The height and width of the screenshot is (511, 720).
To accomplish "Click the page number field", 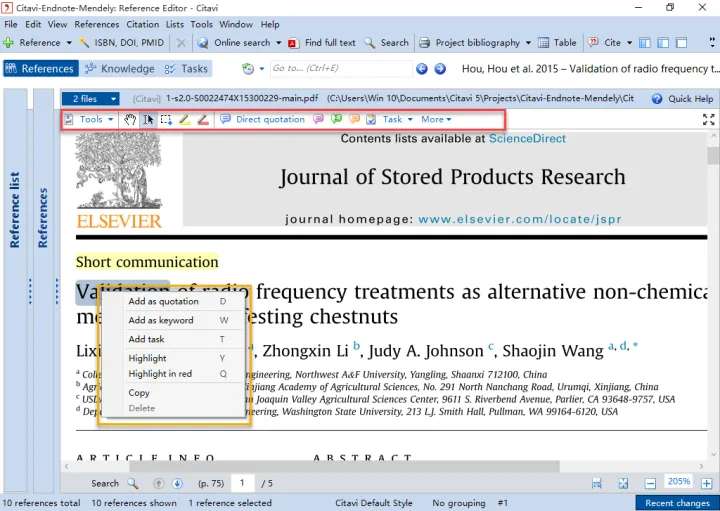I will pyautogui.click(x=243, y=483).
